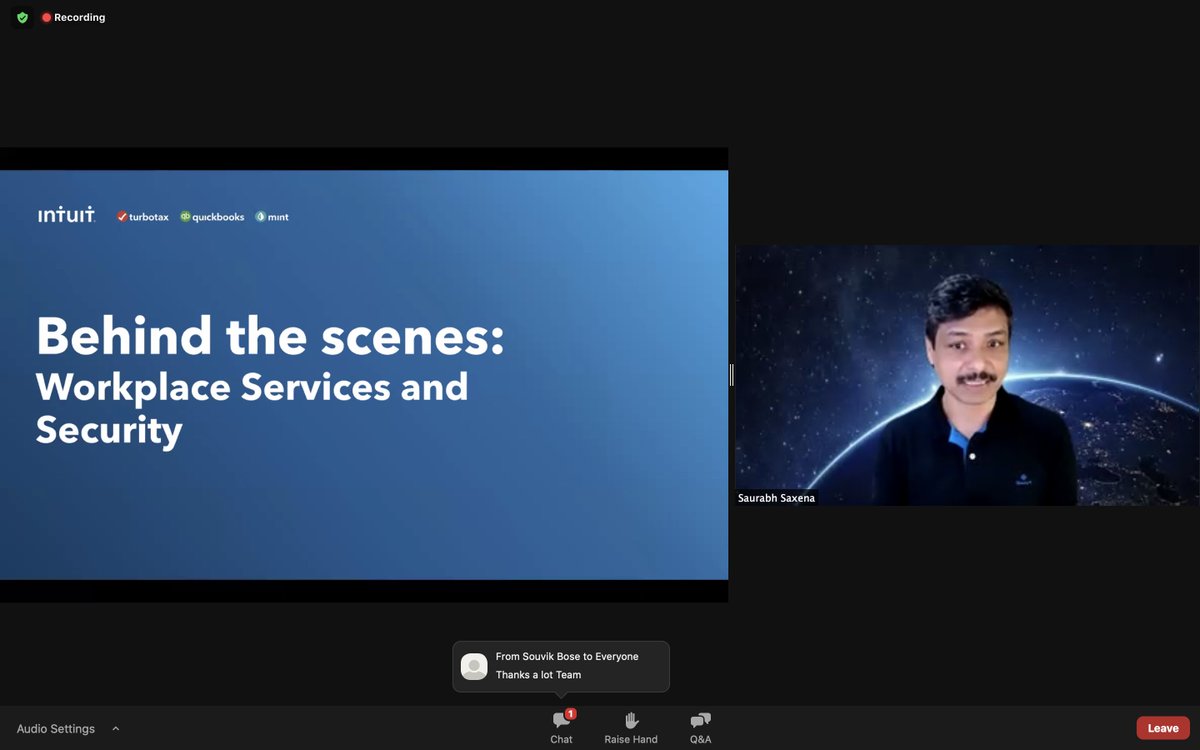1200x750 pixels.
Task: Click the quickbooks logo on the slide
Action: pos(212,217)
